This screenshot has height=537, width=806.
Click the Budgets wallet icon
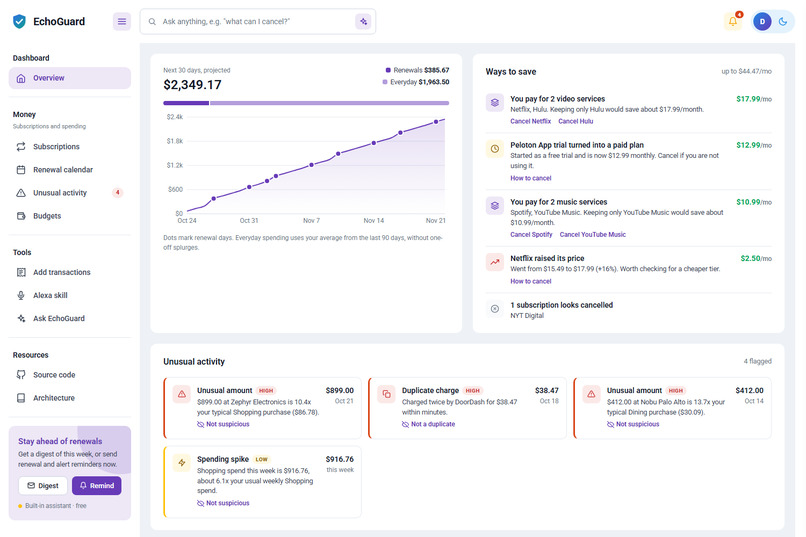click(21, 216)
